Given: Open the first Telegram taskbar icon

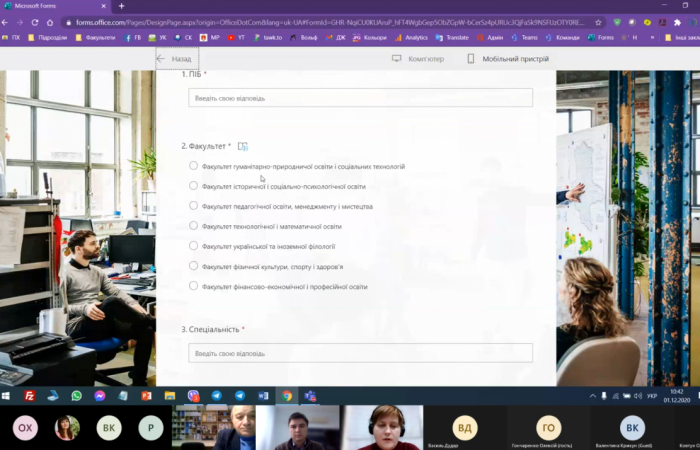Looking at the screenshot, I should [217, 396].
